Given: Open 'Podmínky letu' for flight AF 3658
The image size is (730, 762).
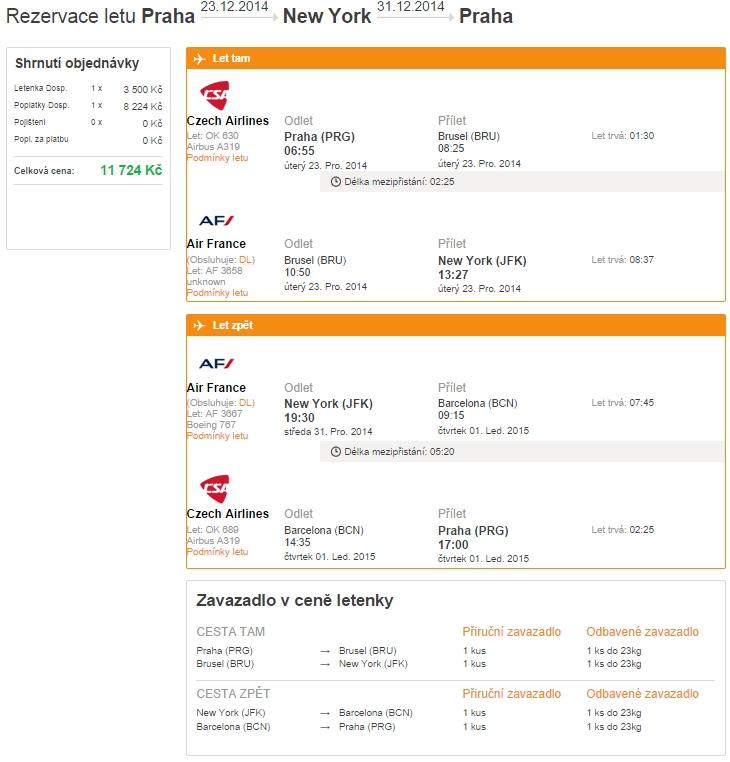Looking at the screenshot, I should pyautogui.click(x=217, y=293).
